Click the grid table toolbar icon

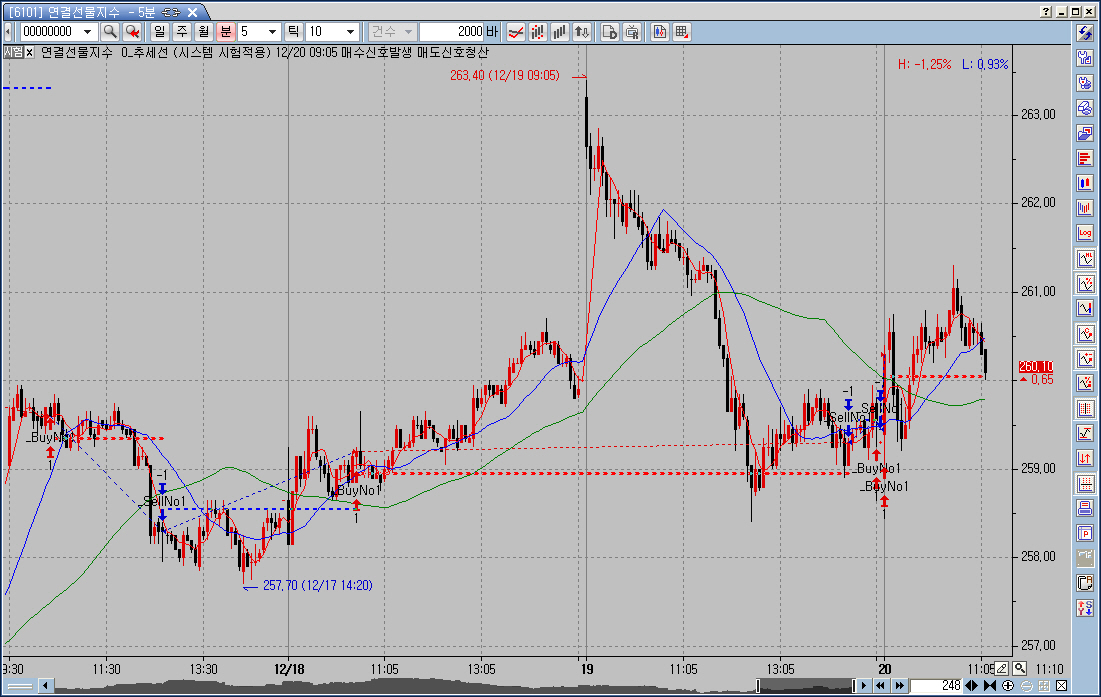pos(681,32)
